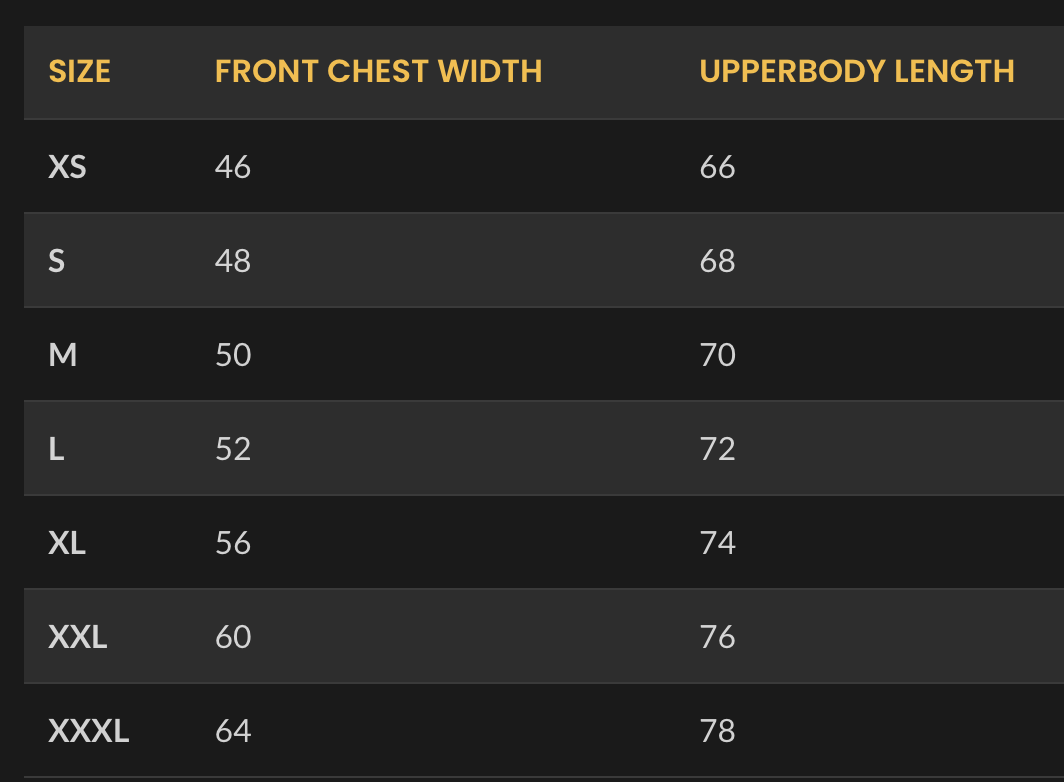Click the M size label
The image size is (1064, 782).
point(62,355)
